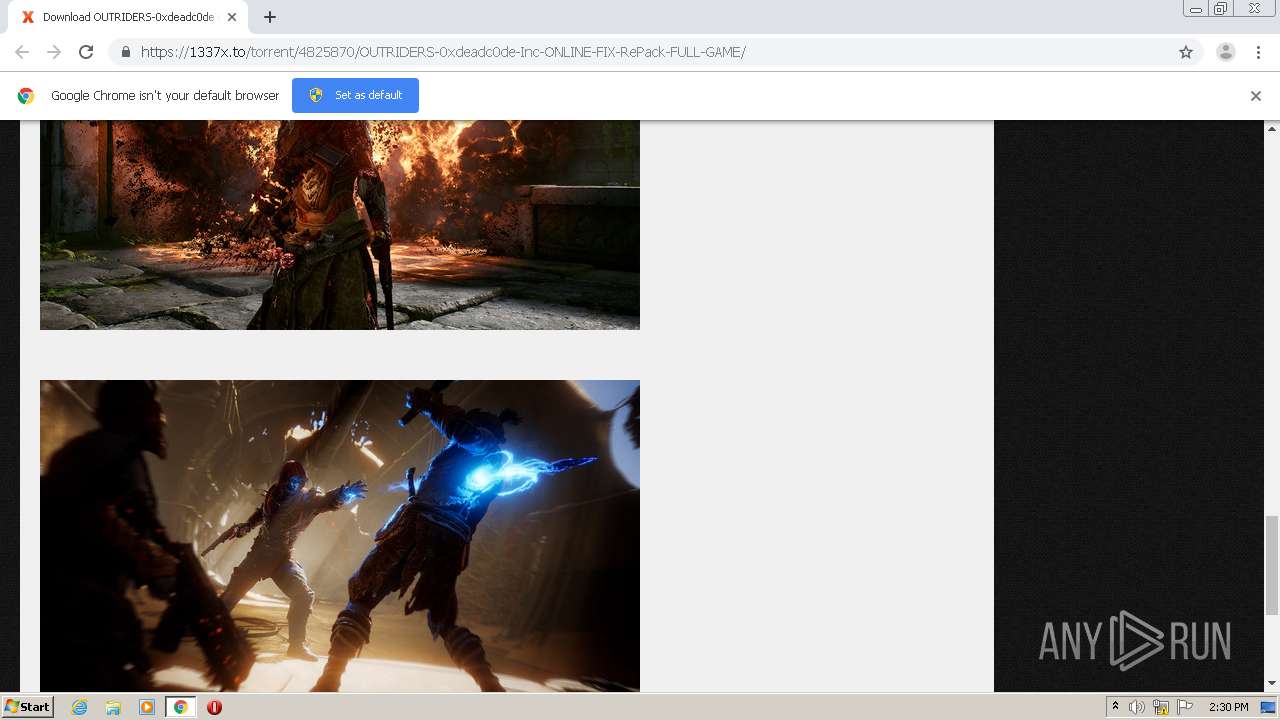
Task: Go back using the back arrow
Action: pyautogui.click(x=22, y=52)
